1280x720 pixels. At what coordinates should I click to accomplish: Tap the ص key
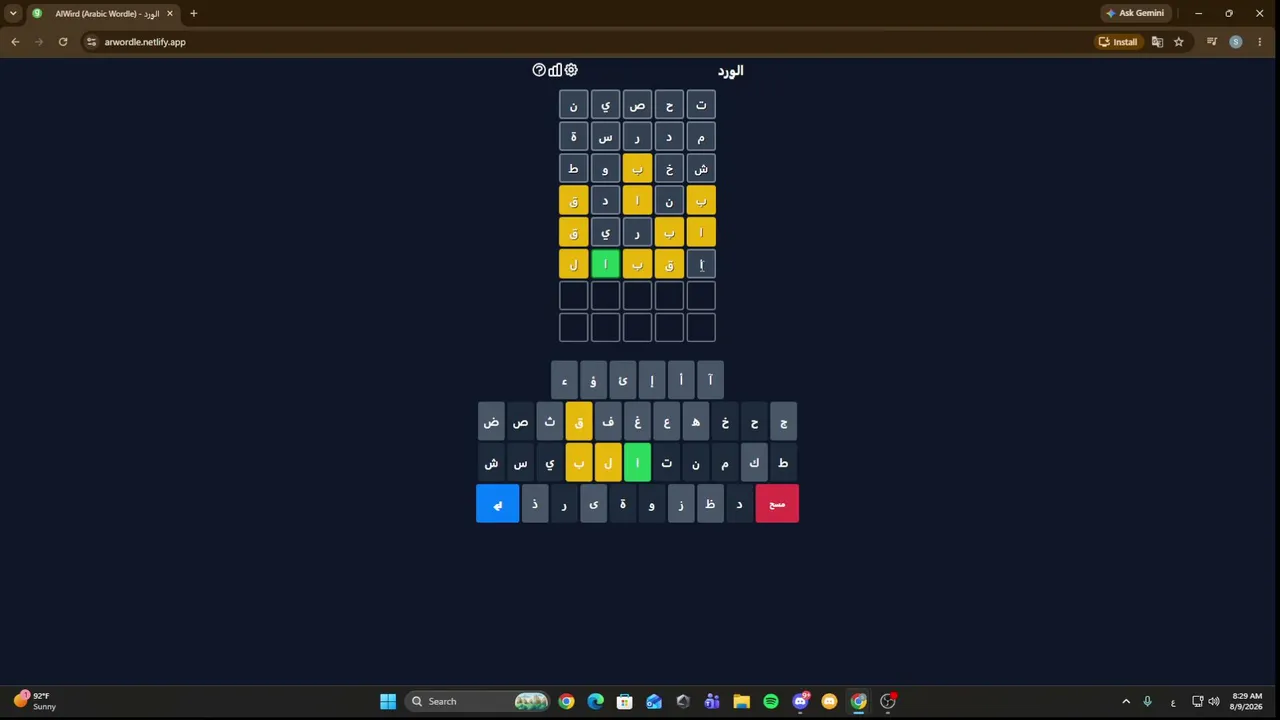[x=520, y=422]
